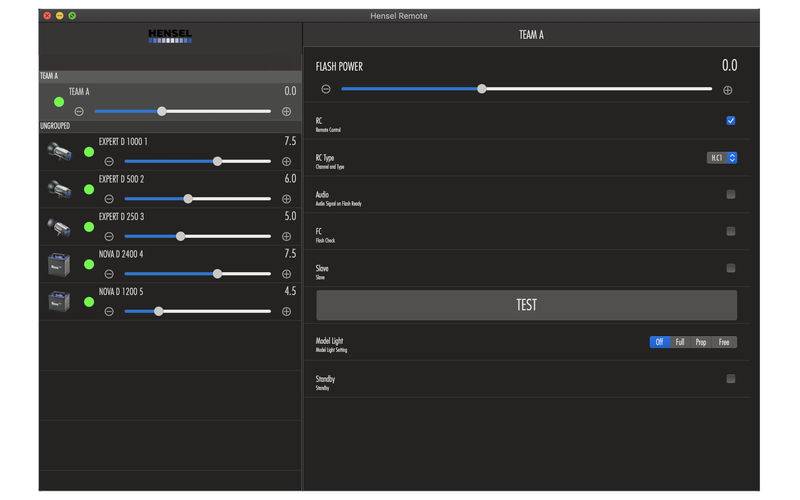Set Model Light to Full
Screen dimensions: 800x500
680,342
